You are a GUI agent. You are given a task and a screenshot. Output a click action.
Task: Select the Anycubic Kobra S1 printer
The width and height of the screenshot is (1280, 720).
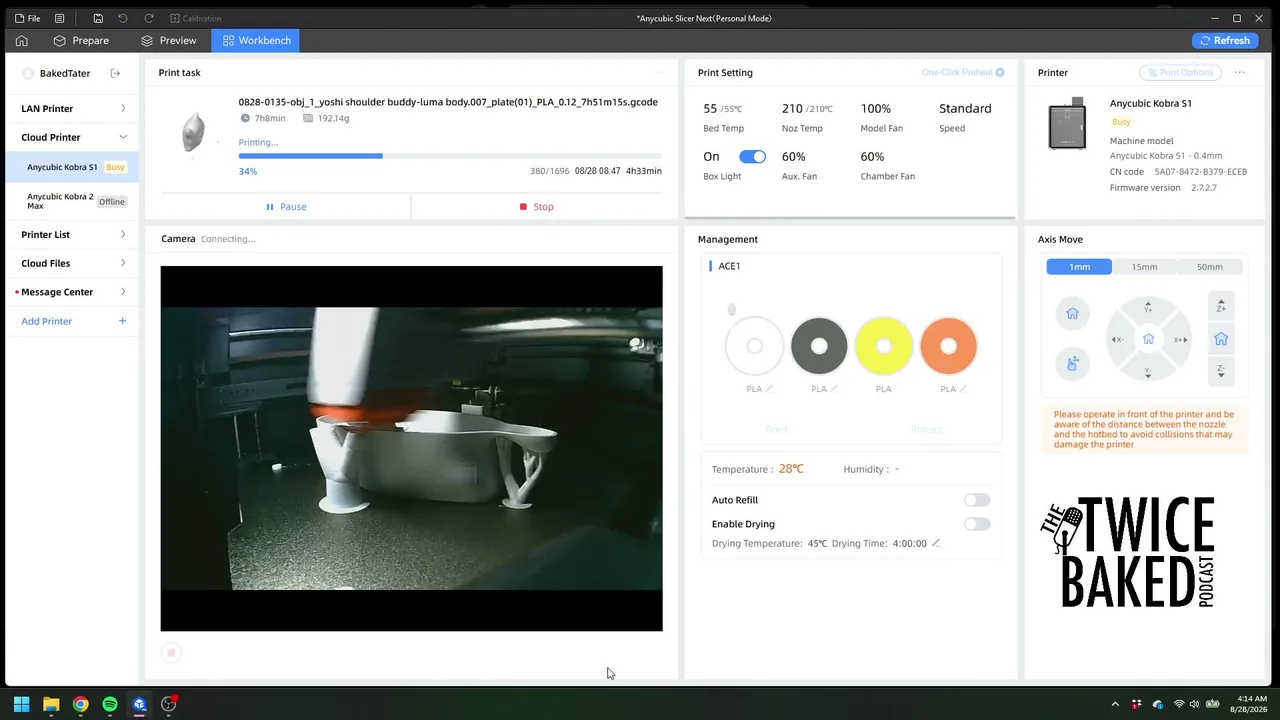pos(73,167)
